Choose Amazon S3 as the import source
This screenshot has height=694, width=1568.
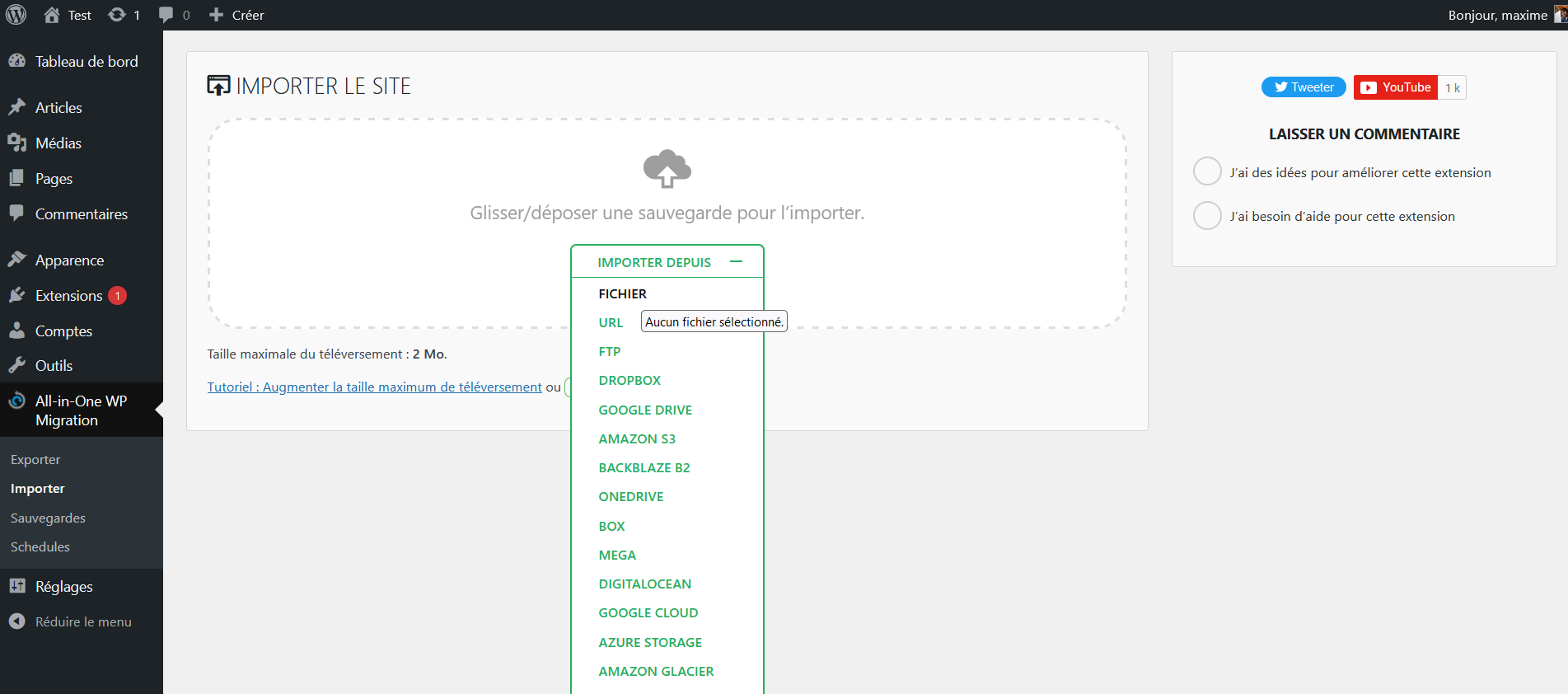(x=637, y=438)
